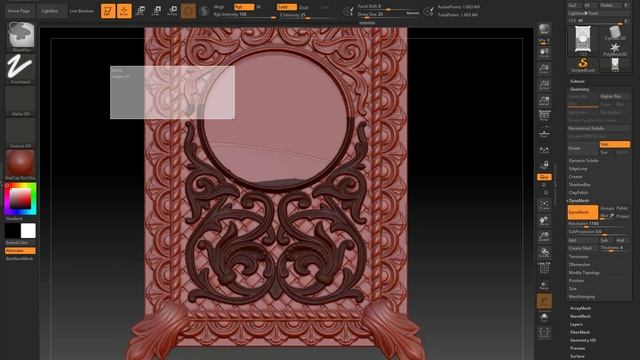640x360 pixels.
Task: Click the Reconstruct Subdiv button
Action: 598,128
